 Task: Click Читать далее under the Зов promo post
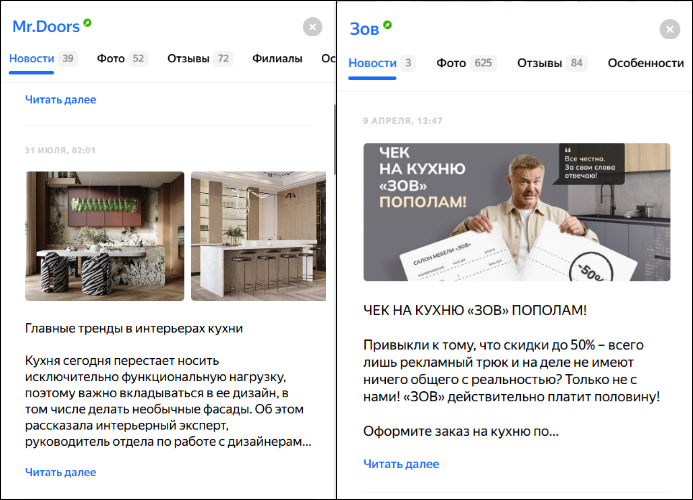(x=401, y=464)
